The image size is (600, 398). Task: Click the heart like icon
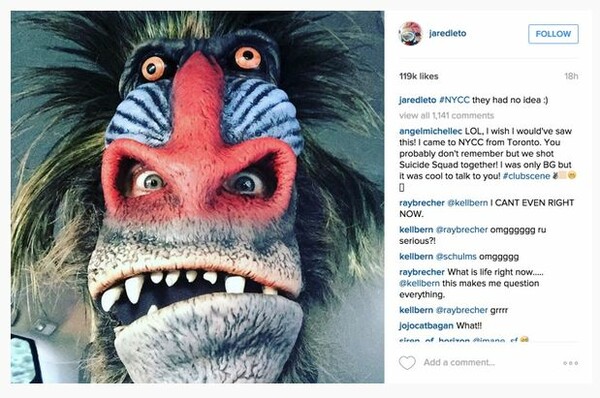coord(407,363)
